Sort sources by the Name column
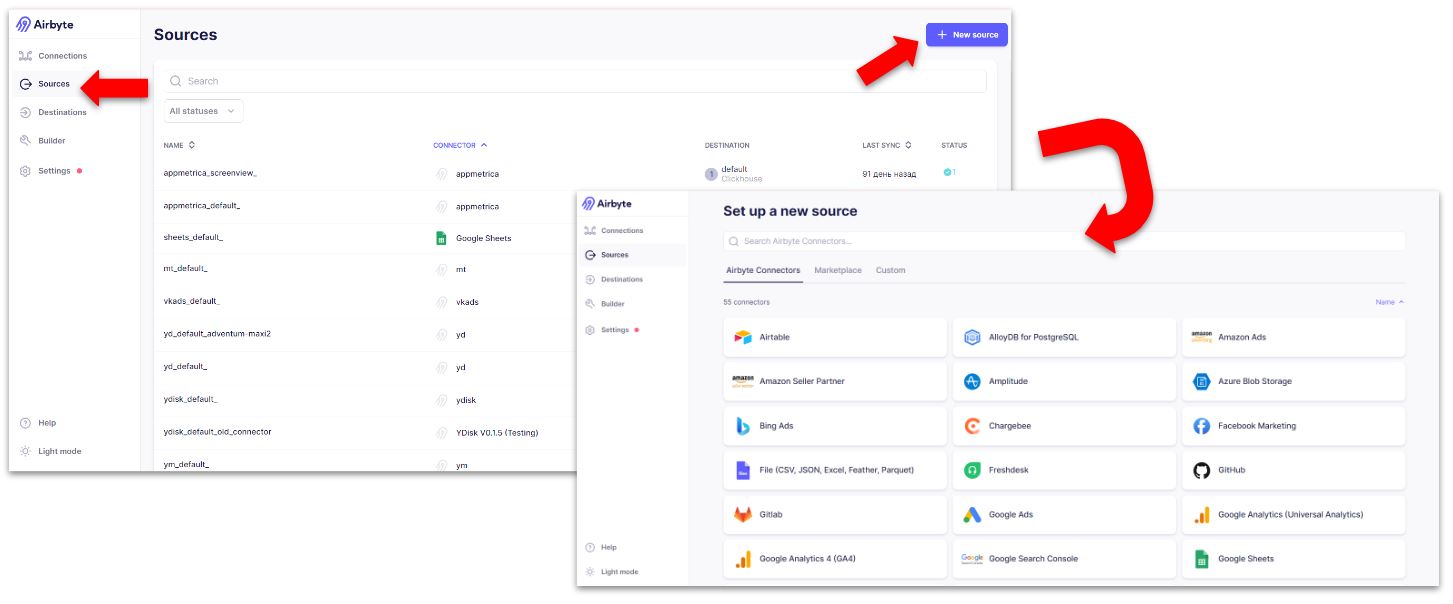Image resolution: width=1453 pixels, height=604 pixels. [x=180, y=145]
